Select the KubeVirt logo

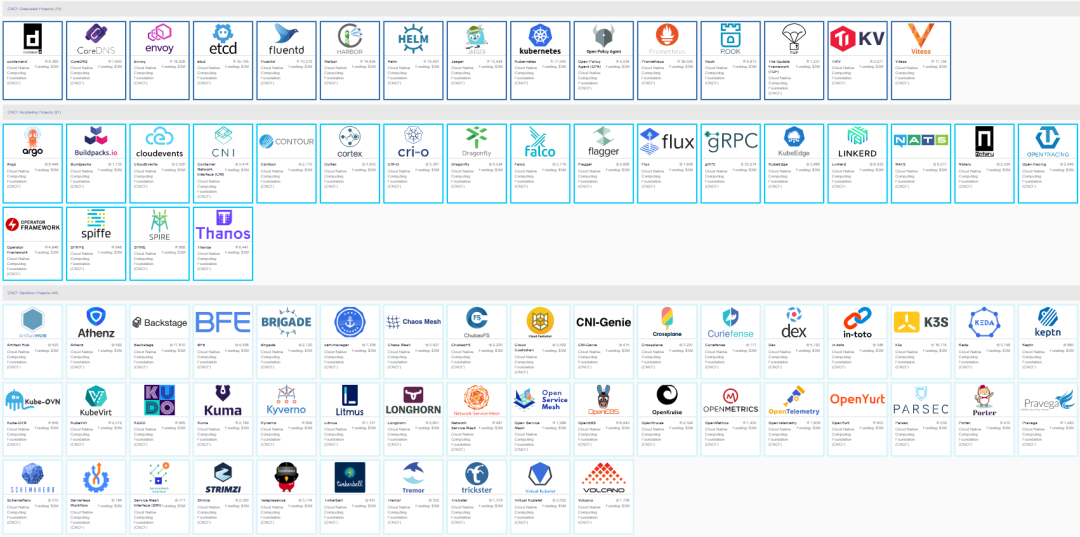(x=96, y=400)
